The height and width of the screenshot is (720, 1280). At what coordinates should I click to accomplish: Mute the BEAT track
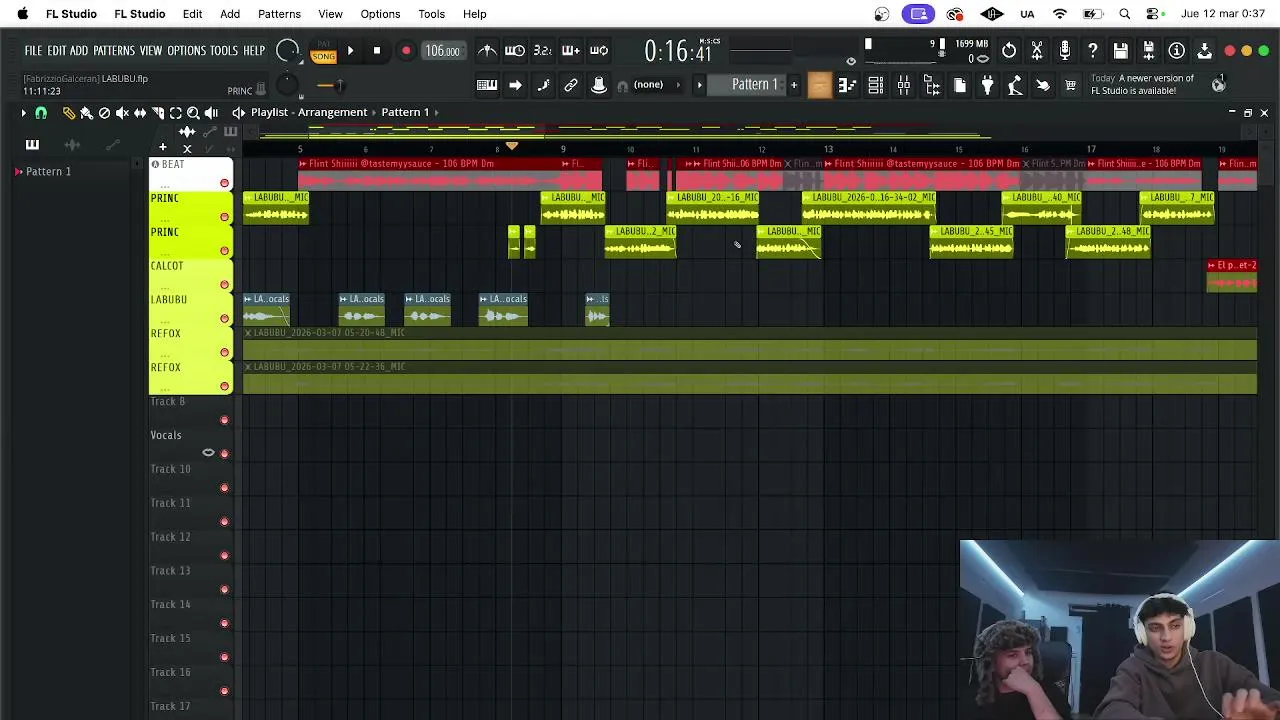coord(224,183)
